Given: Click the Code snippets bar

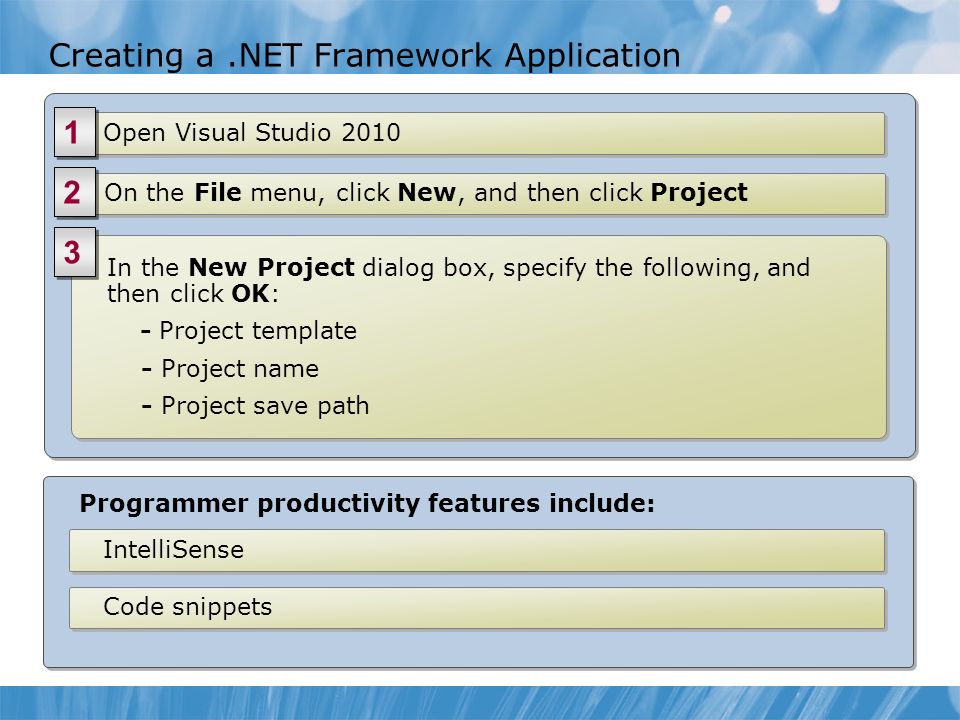Looking at the screenshot, I should [x=477, y=608].
